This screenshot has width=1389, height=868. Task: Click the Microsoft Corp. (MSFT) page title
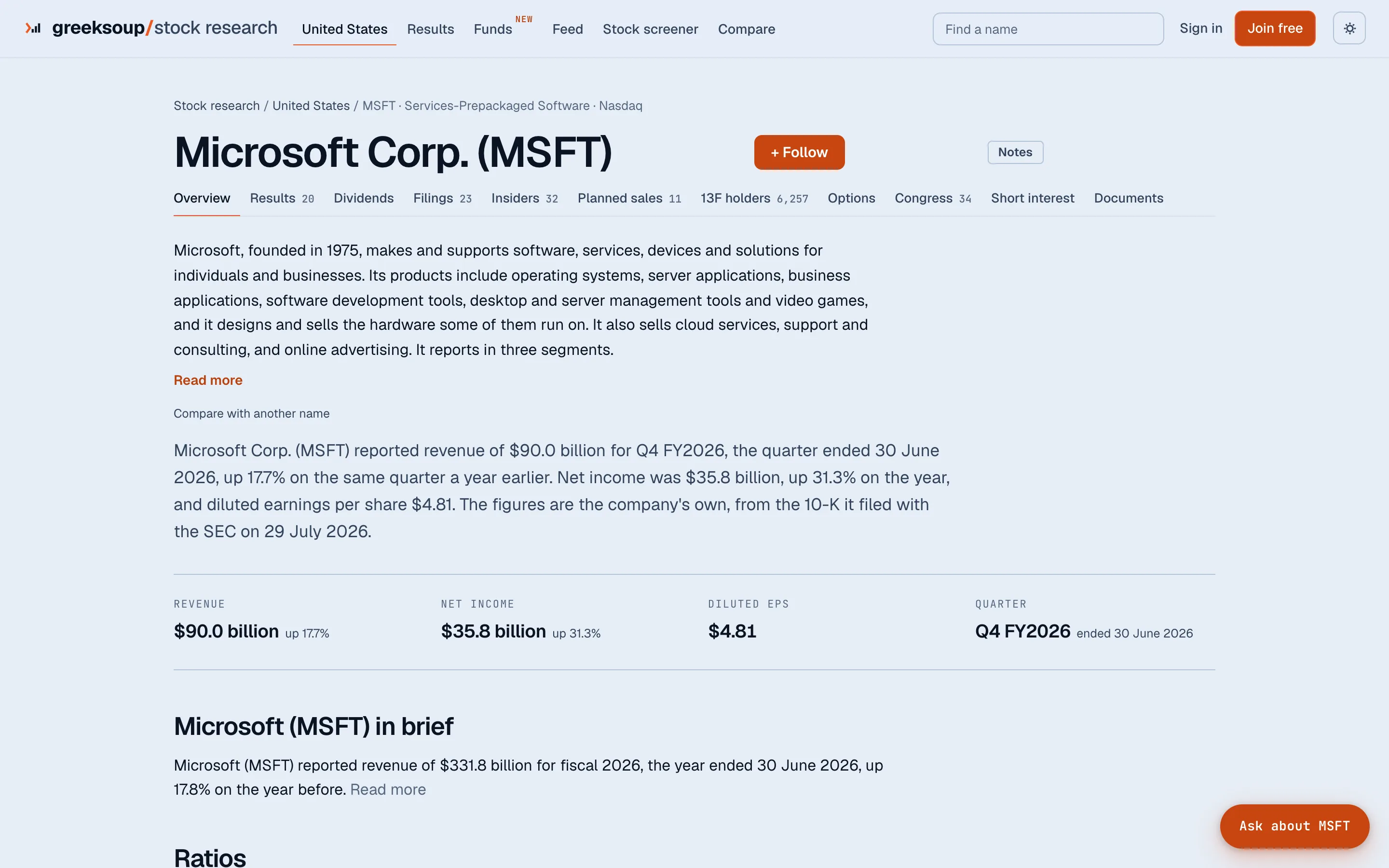(x=393, y=152)
